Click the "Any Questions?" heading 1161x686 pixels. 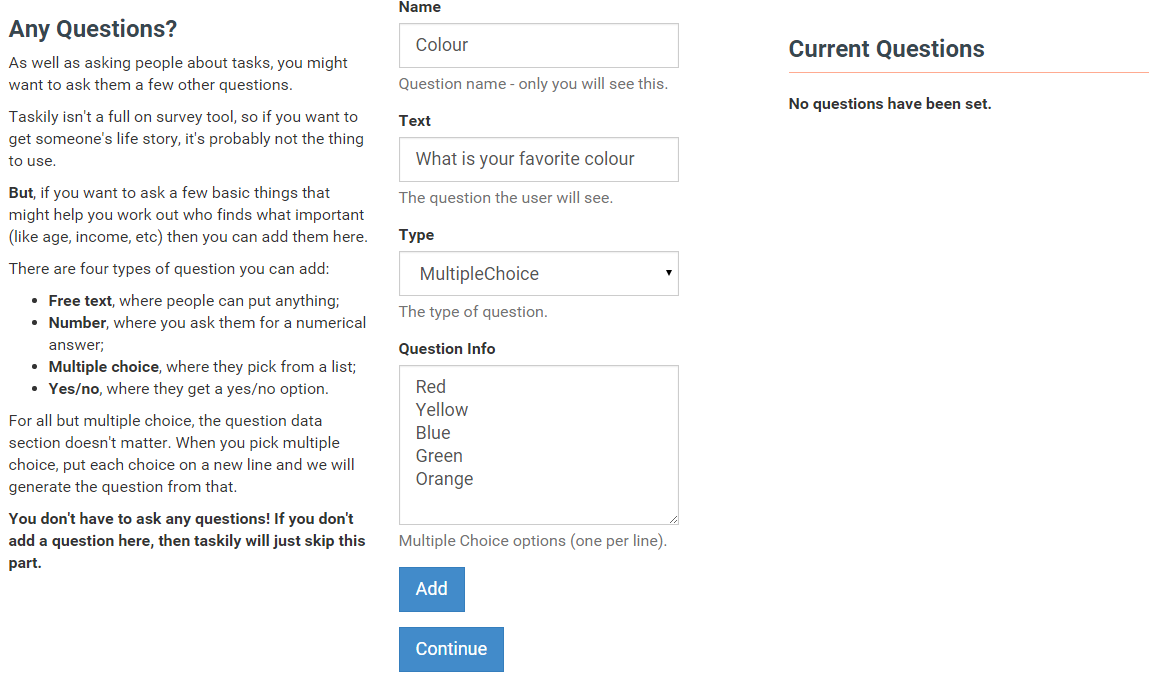point(93,30)
